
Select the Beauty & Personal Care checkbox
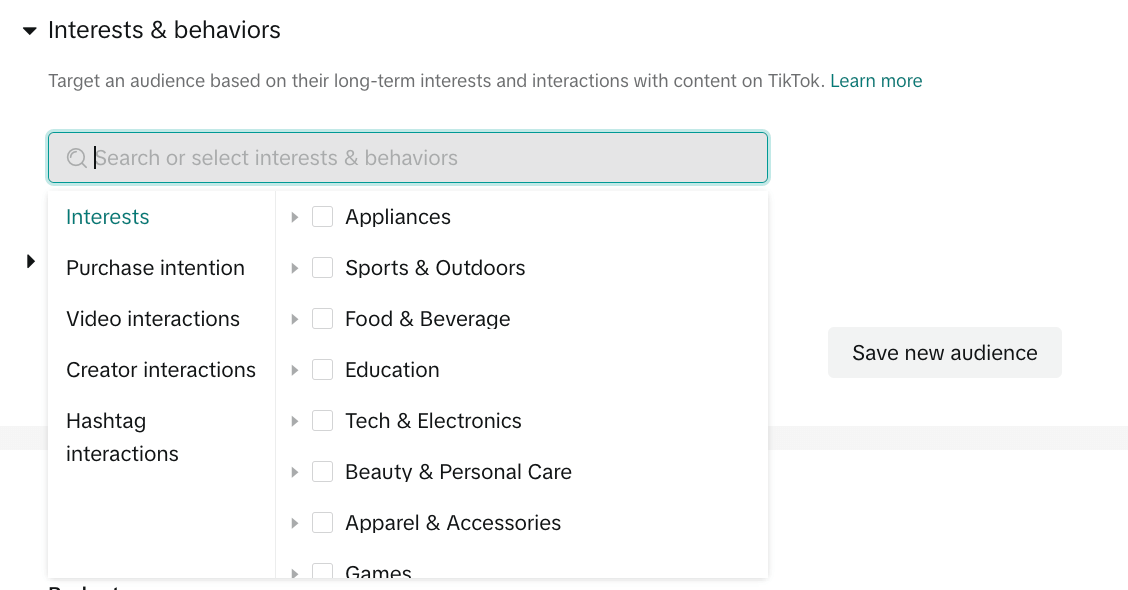[x=322, y=472]
